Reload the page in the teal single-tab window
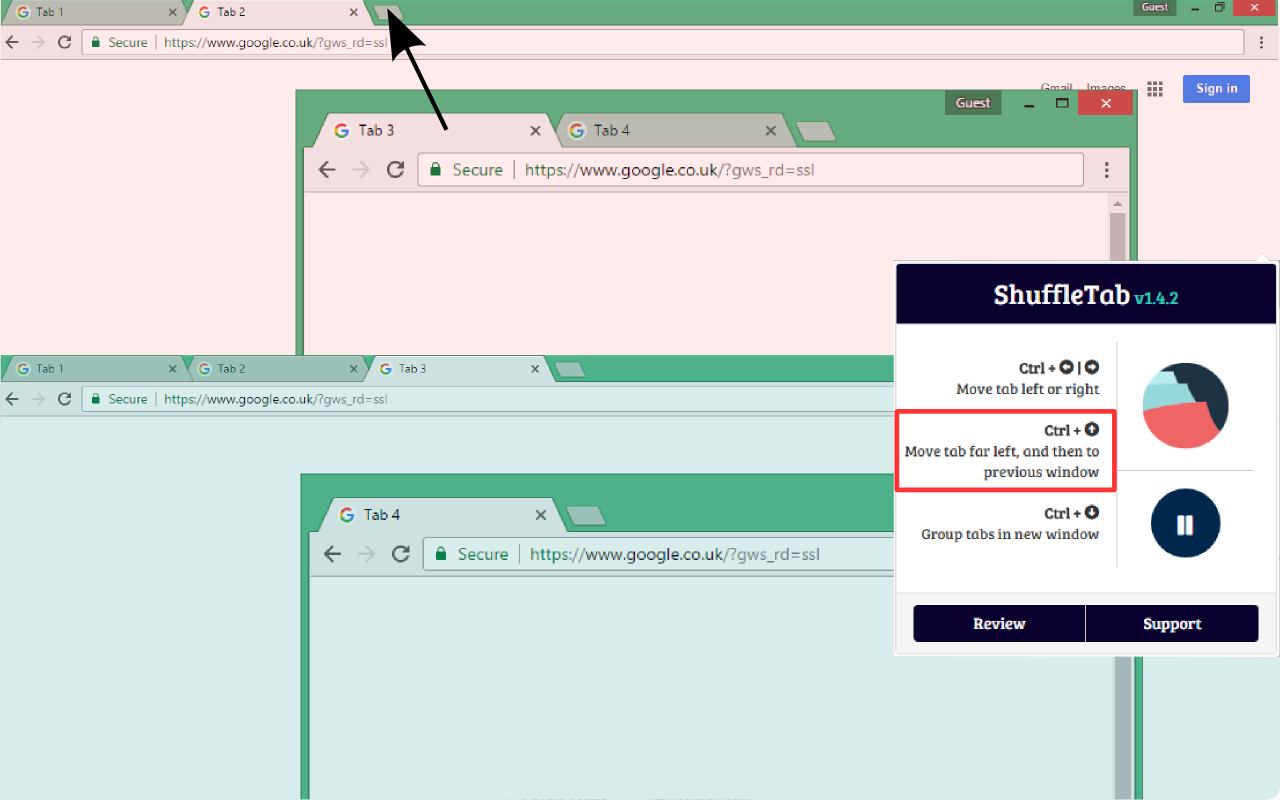This screenshot has height=800, width=1280. [401, 554]
